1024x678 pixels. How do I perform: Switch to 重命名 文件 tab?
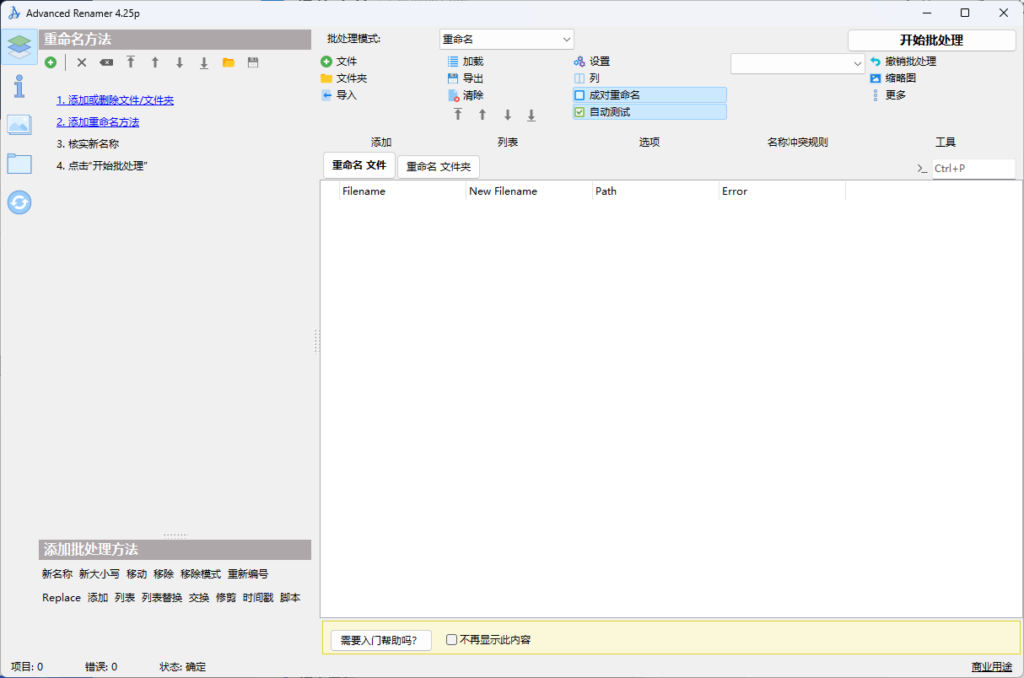click(359, 165)
